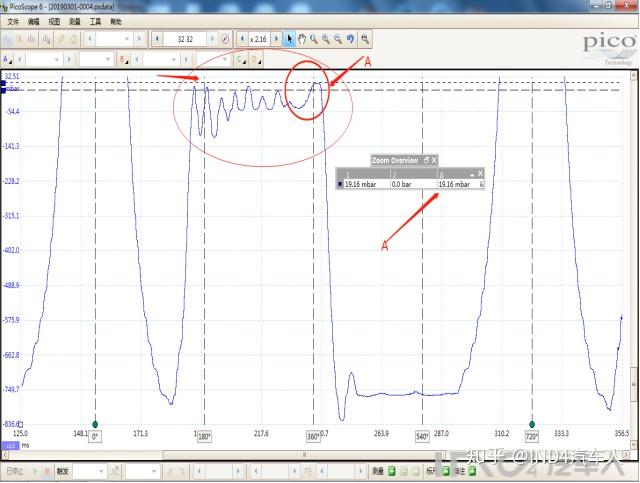Image resolution: width=640 pixels, height=483 pixels.
Task: Click the 19.16 mbar ruler 1 value
Action: pos(360,185)
